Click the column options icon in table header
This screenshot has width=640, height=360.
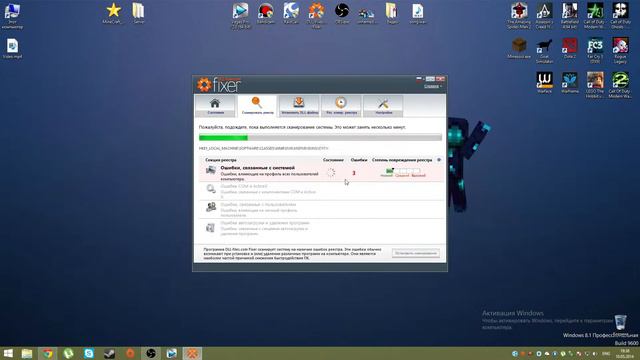pos(439,160)
